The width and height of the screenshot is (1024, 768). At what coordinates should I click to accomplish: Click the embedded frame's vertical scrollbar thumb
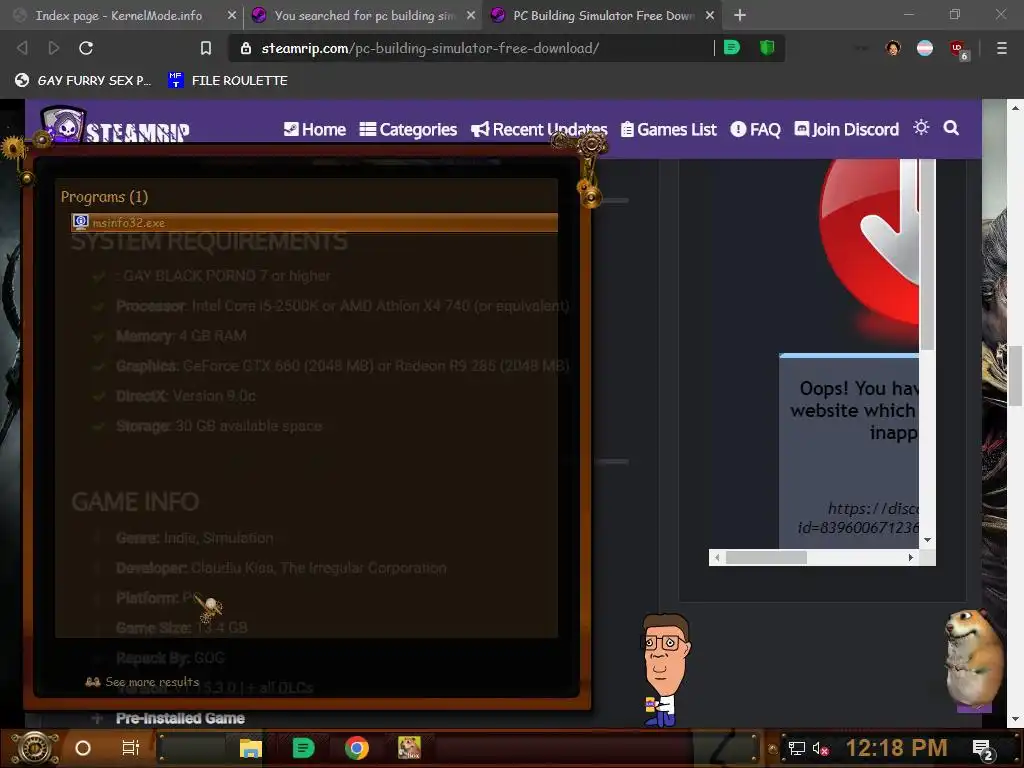(927, 255)
